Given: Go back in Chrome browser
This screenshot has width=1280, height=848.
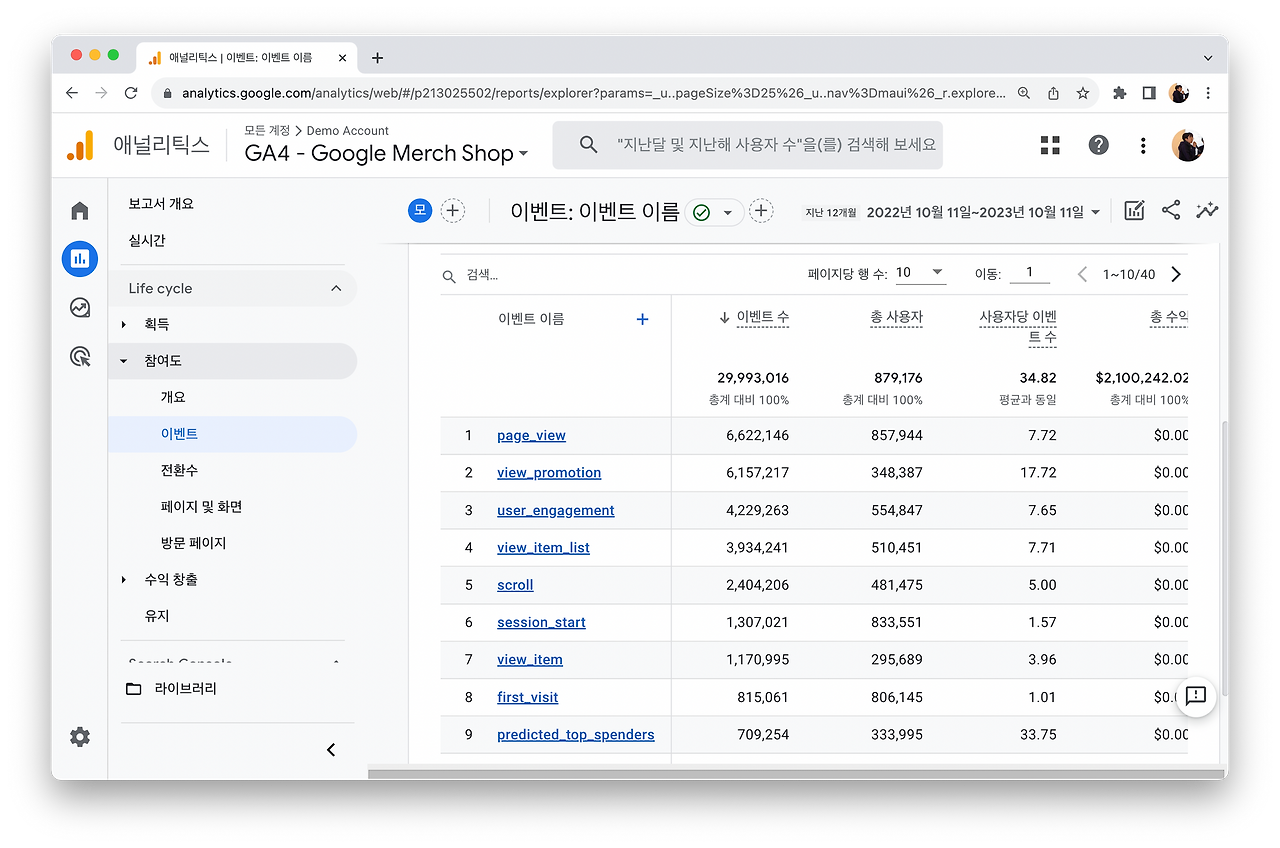Looking at the screenshot, I should 72,93.
